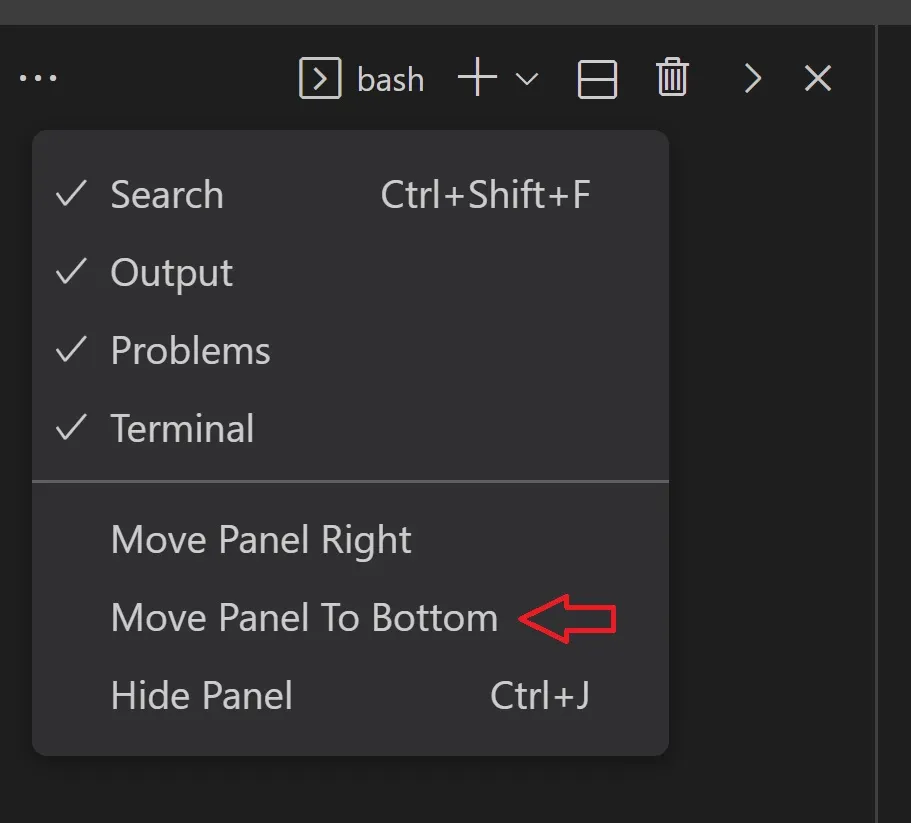
Task: Create new terminal with plus icon
Action: pyautogui.click(x=477, y=78)
